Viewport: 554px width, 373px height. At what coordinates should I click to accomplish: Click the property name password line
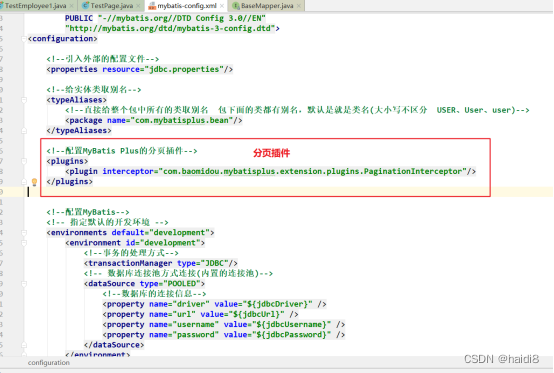click(224, 335)
